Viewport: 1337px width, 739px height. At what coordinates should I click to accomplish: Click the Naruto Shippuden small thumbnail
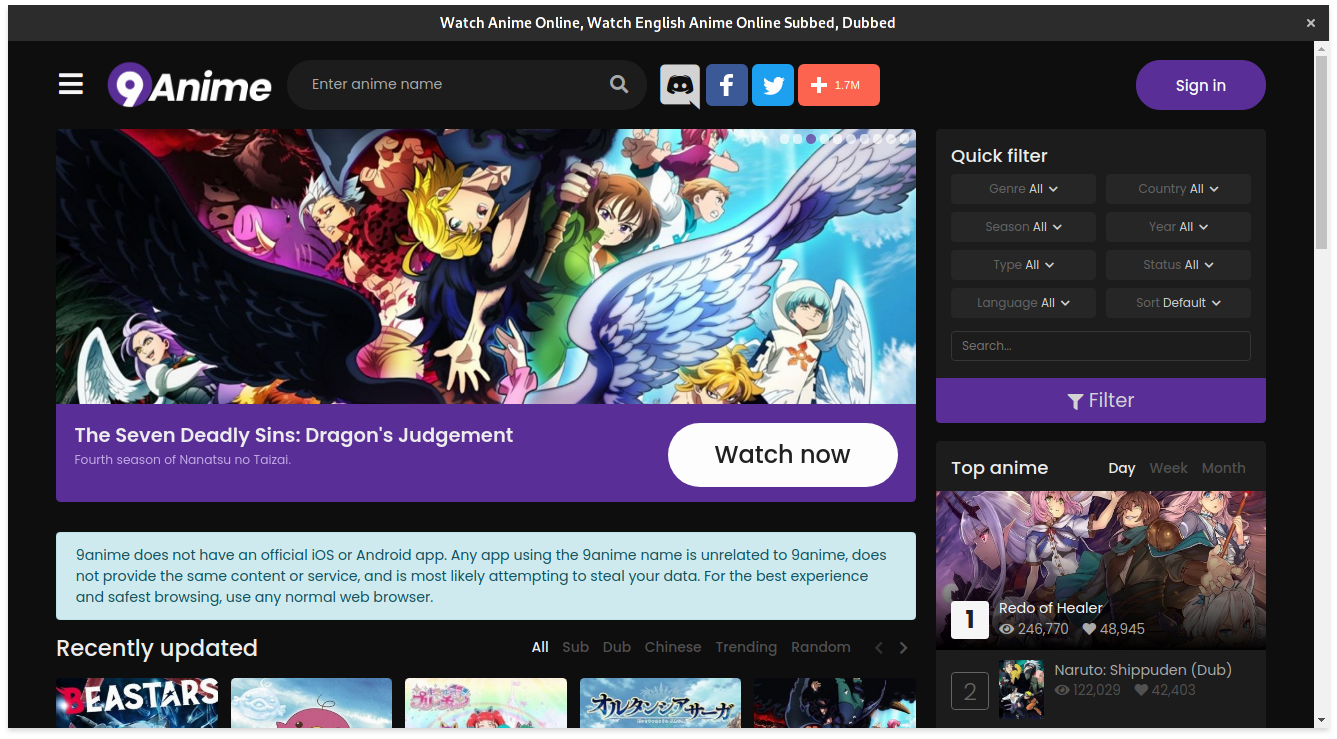coord(1021,689)
